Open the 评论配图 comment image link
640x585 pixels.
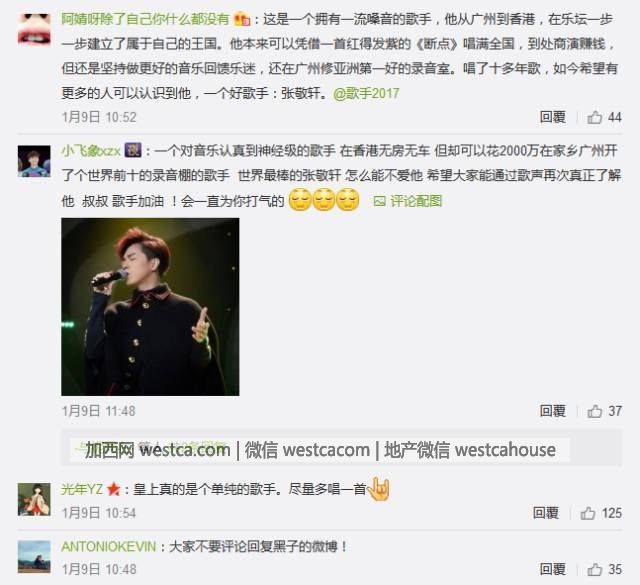pos(416,201)
